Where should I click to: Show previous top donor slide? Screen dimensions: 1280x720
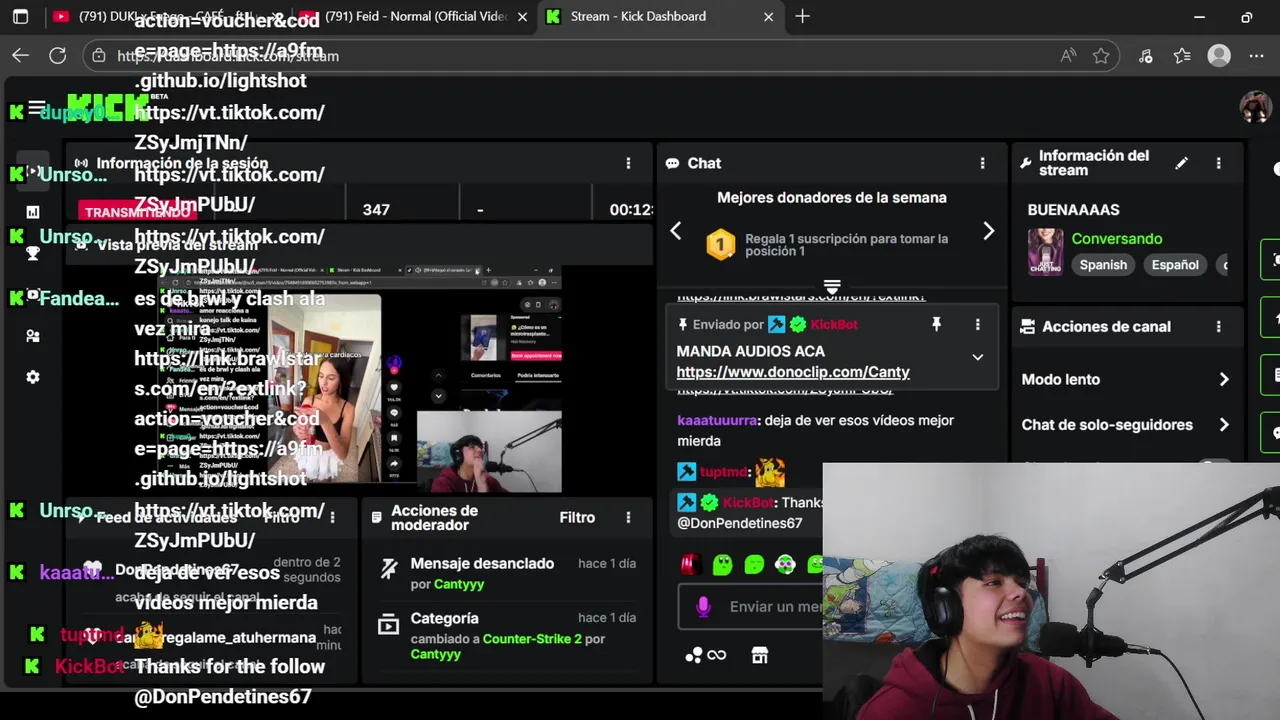[676, 231]
